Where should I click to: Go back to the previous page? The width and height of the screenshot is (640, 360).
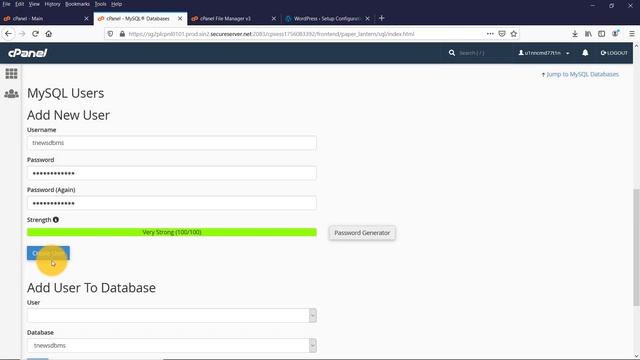8,34
